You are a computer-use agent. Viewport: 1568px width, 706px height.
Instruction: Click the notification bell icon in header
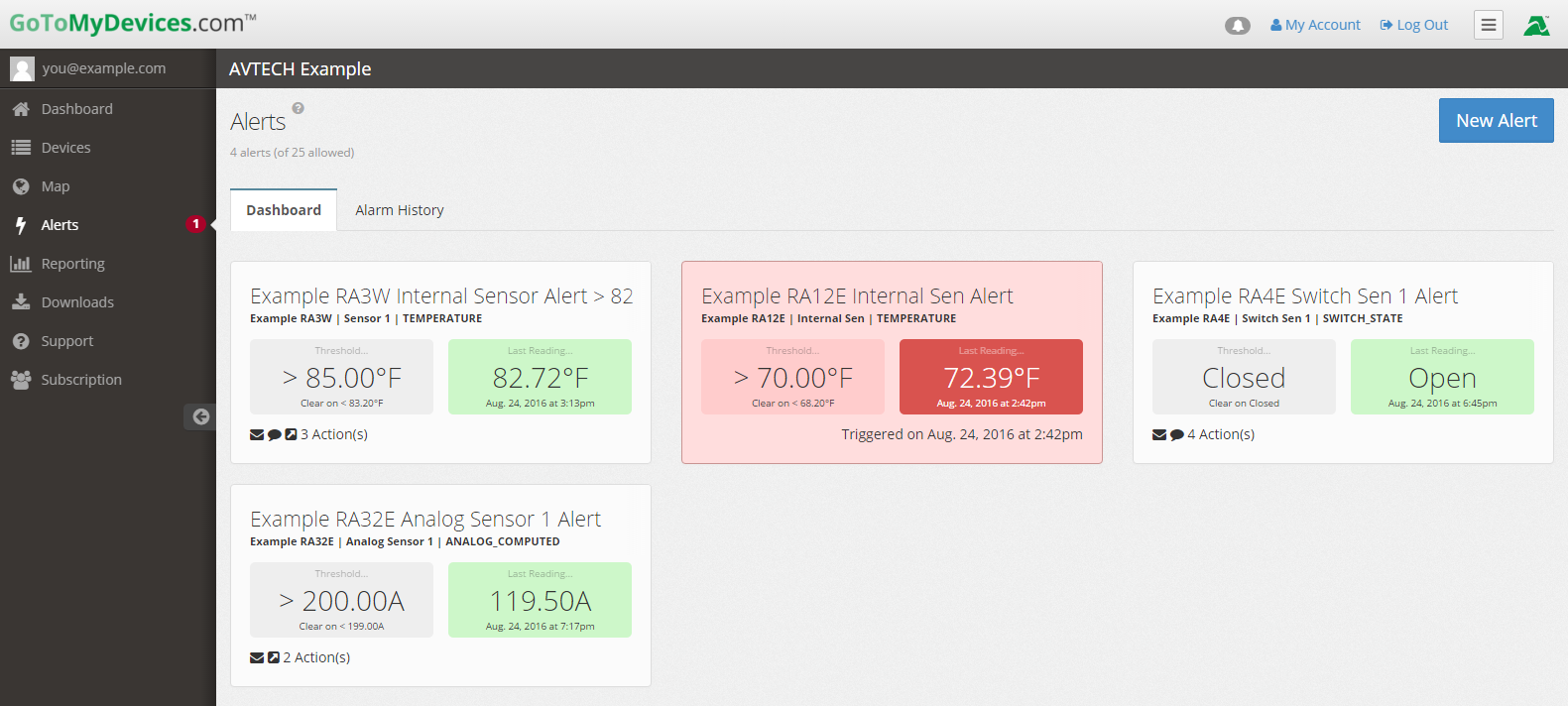pos(1237,26)
